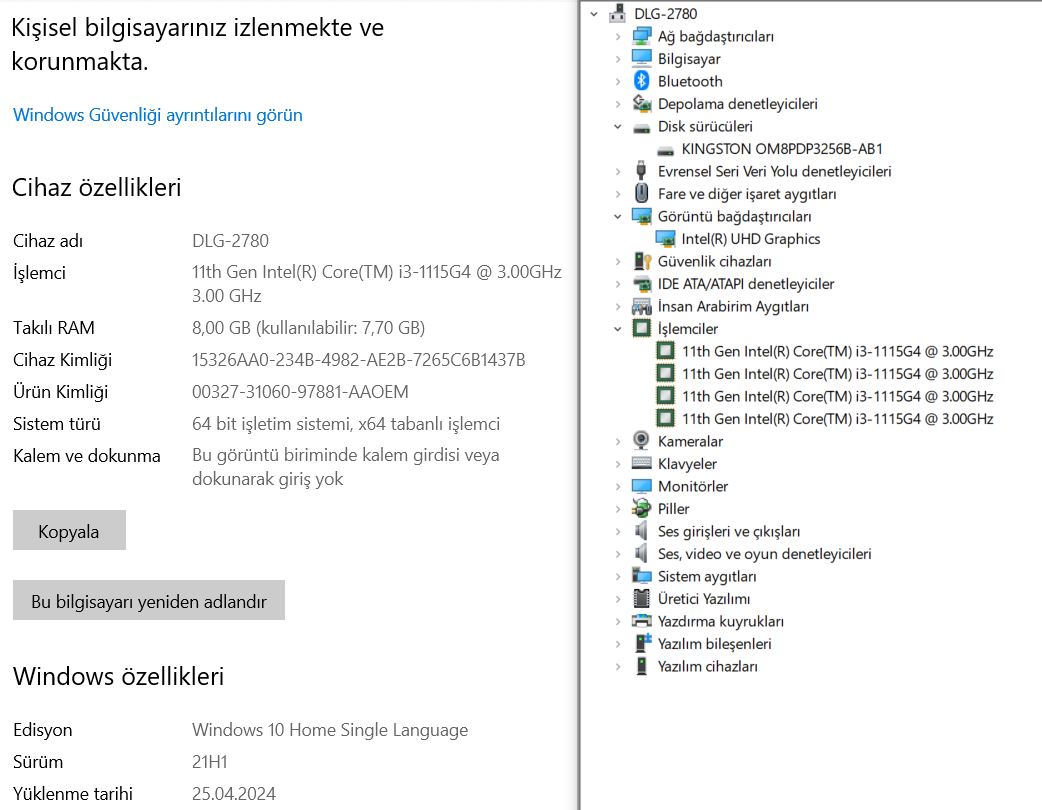Image resolution: width=1042 pixels, height=810 pixels.
Task: Click the İnsan Arabirim Aygıtları icon
Action: (641, 306)
